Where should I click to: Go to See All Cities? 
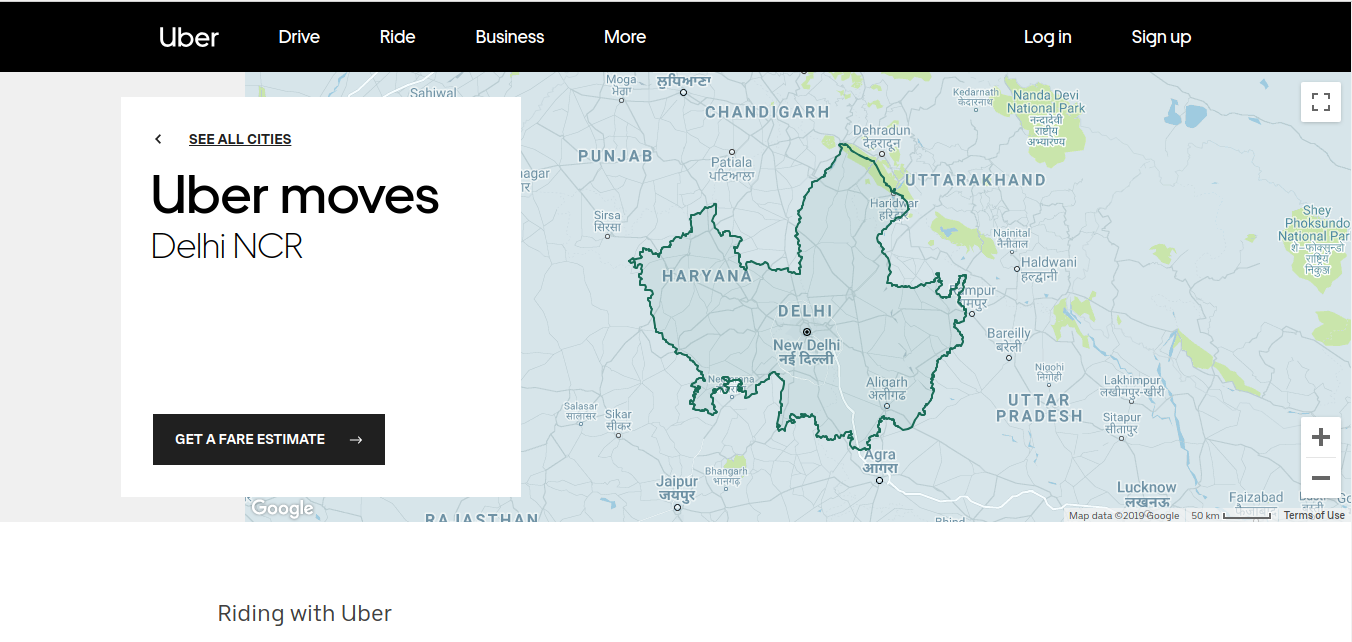tap(240, 139)
